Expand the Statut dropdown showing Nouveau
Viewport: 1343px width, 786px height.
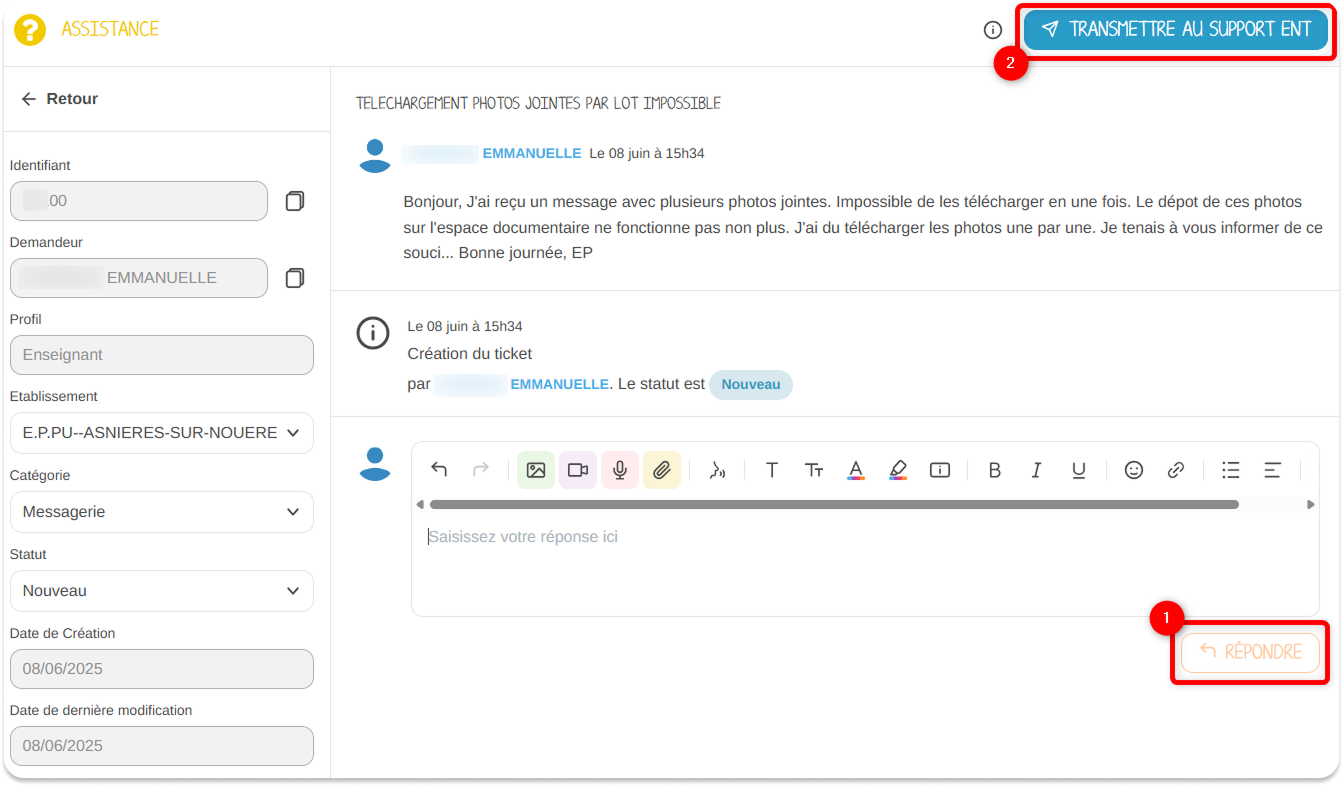(x=162, y=591)
